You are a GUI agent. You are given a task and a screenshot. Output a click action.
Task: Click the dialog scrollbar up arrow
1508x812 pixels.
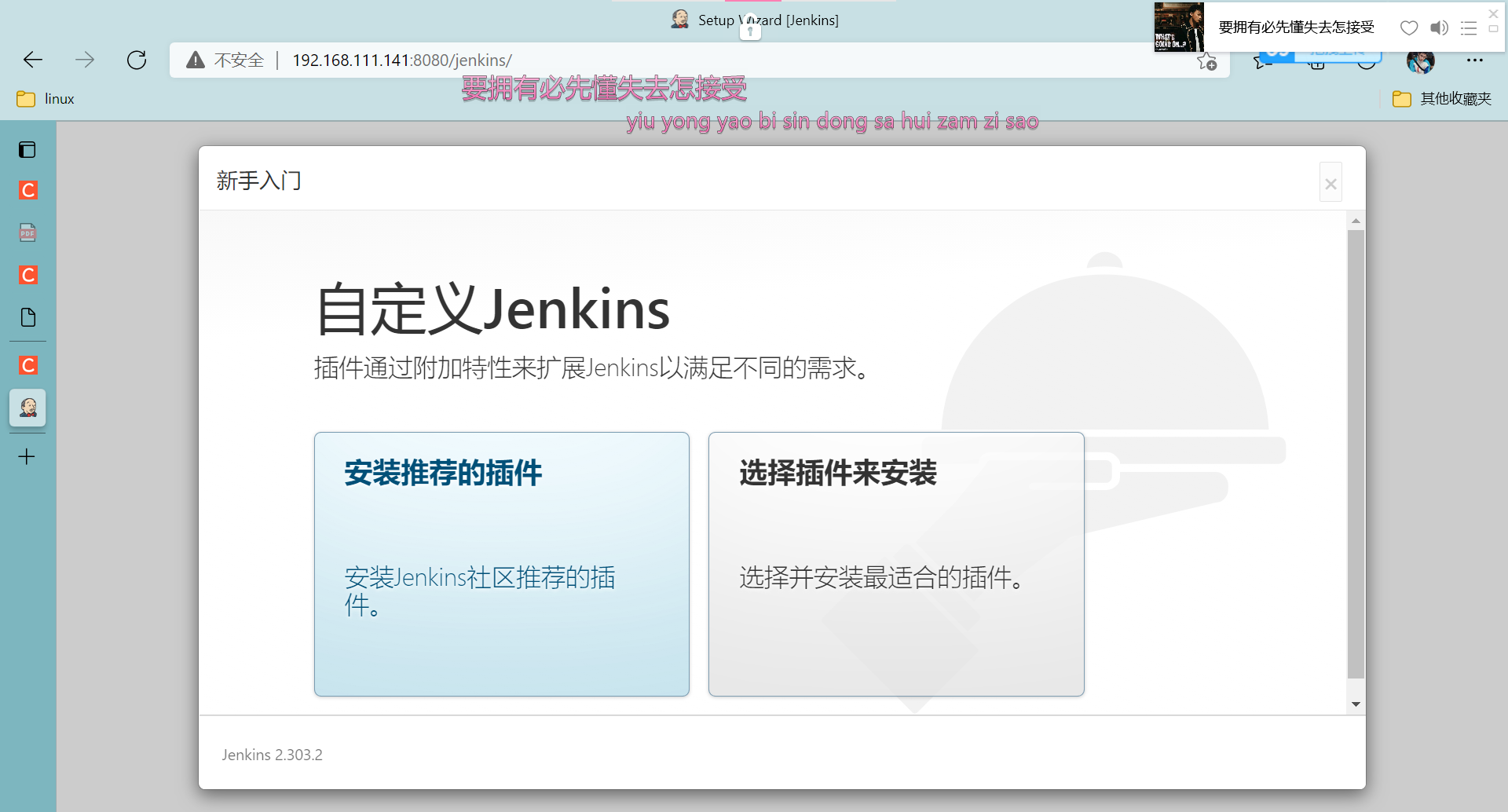coord(1356,221)
